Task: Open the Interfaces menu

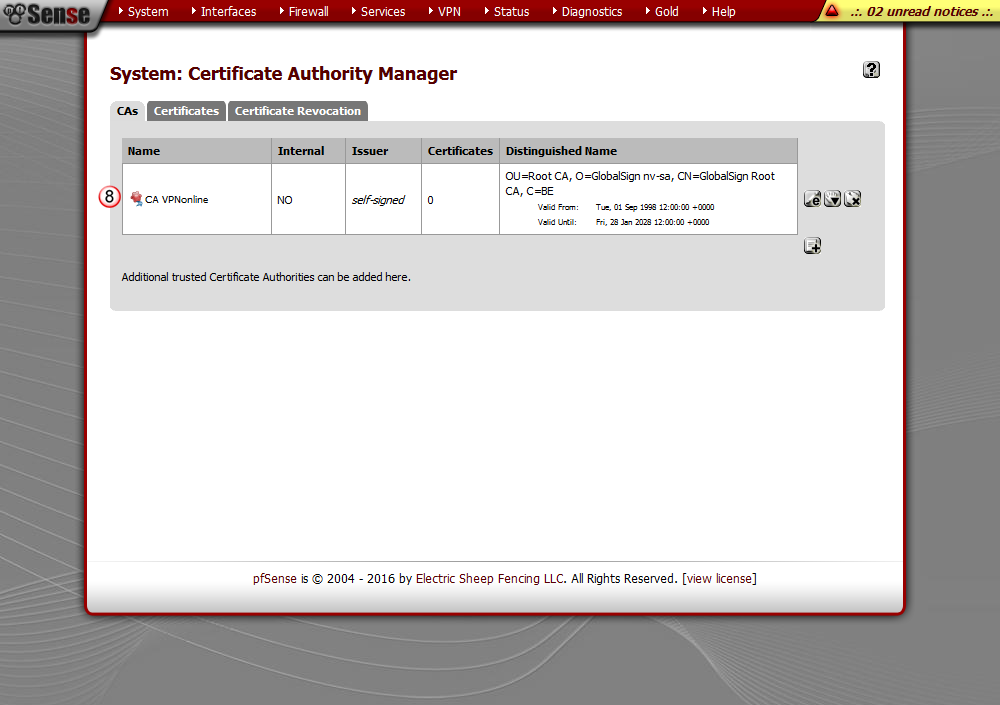Action: (x=228, y=11)
